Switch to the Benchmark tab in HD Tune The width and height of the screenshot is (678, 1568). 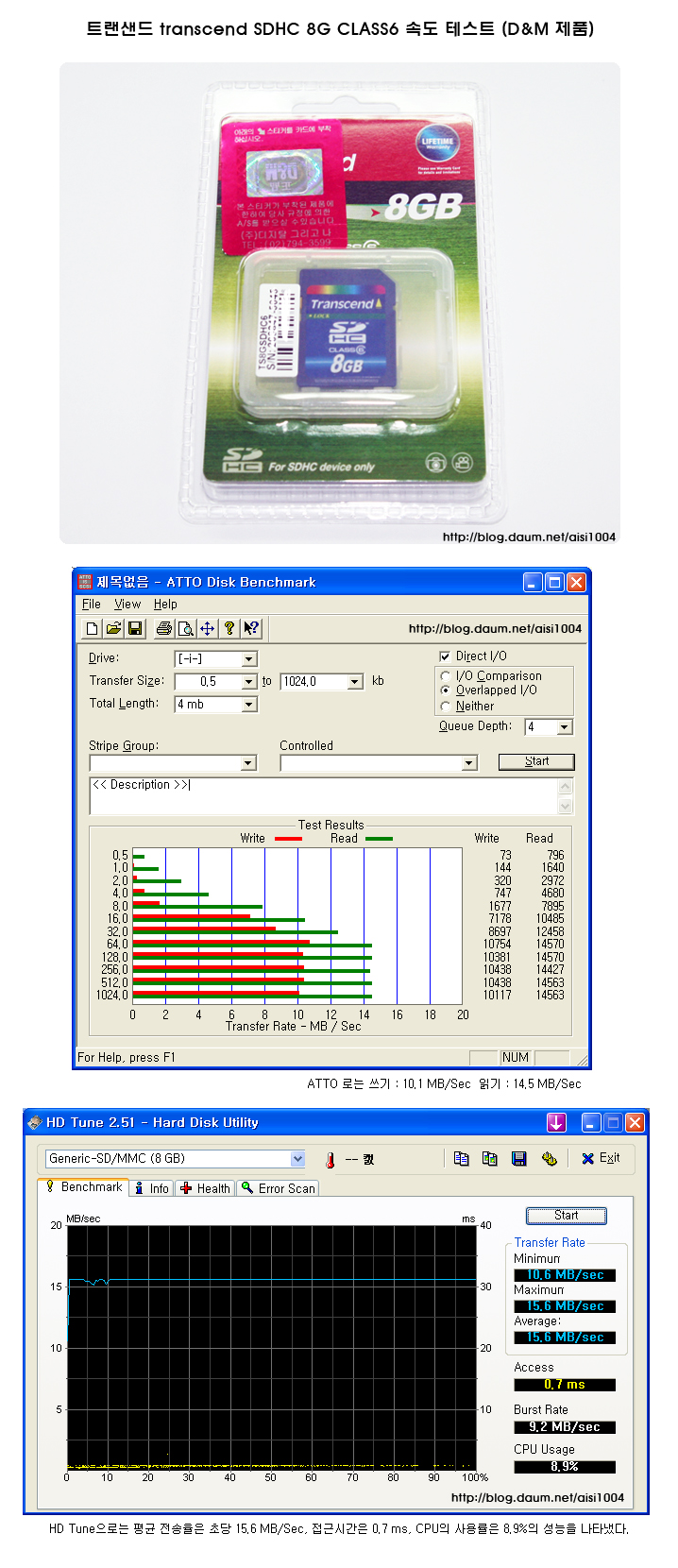83,1187
